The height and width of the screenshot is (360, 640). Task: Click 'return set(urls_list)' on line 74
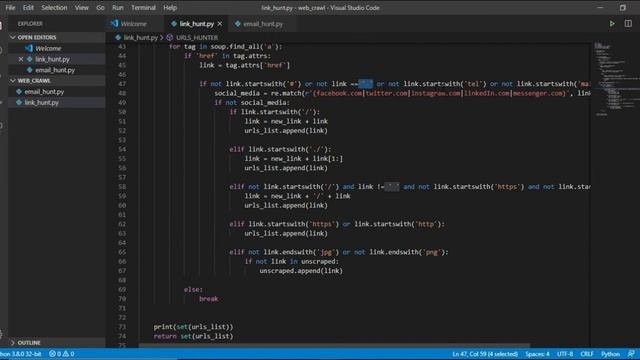click(193, 336)
